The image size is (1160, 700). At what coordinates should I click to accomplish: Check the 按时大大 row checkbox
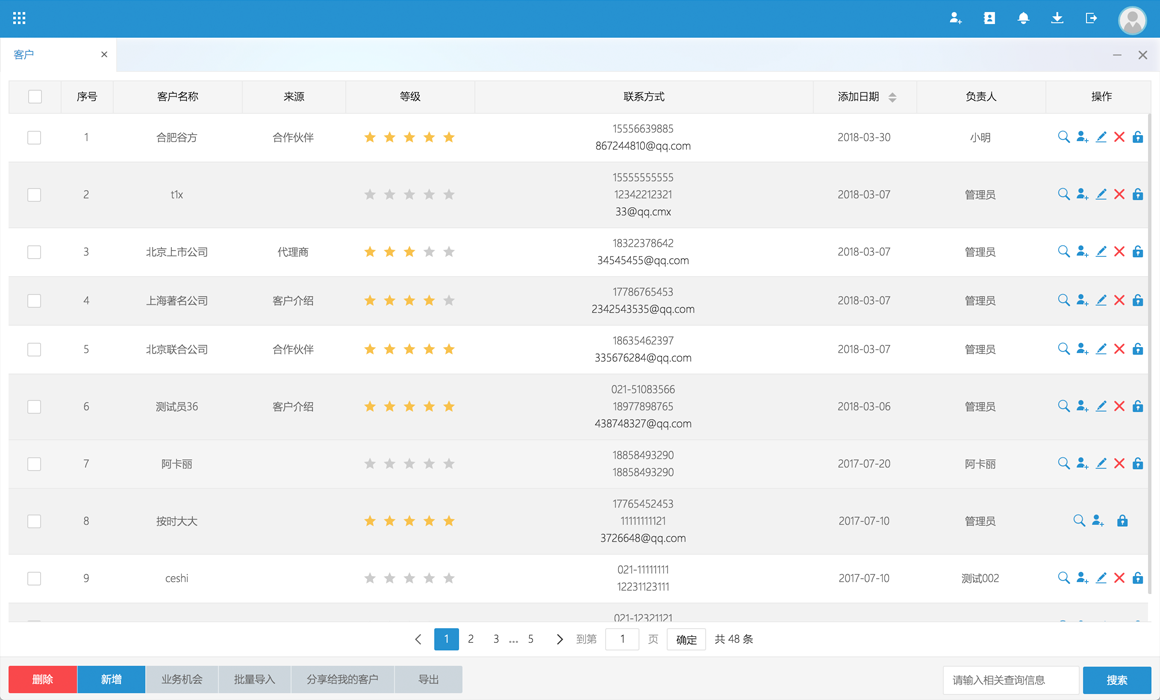(x=34, y=522)
